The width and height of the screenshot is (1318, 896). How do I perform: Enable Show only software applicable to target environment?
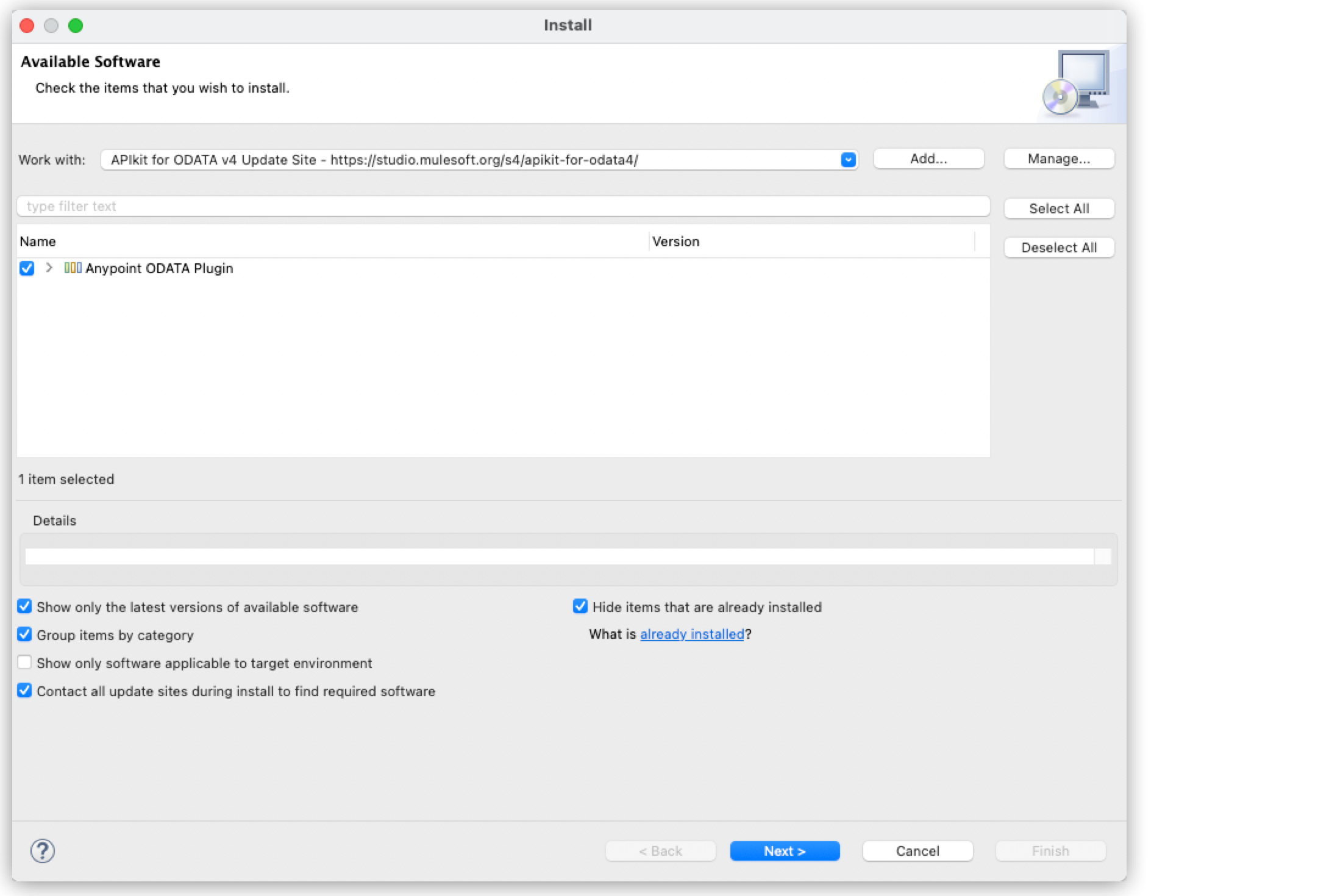pyautogui.click(x=24, y=663)
